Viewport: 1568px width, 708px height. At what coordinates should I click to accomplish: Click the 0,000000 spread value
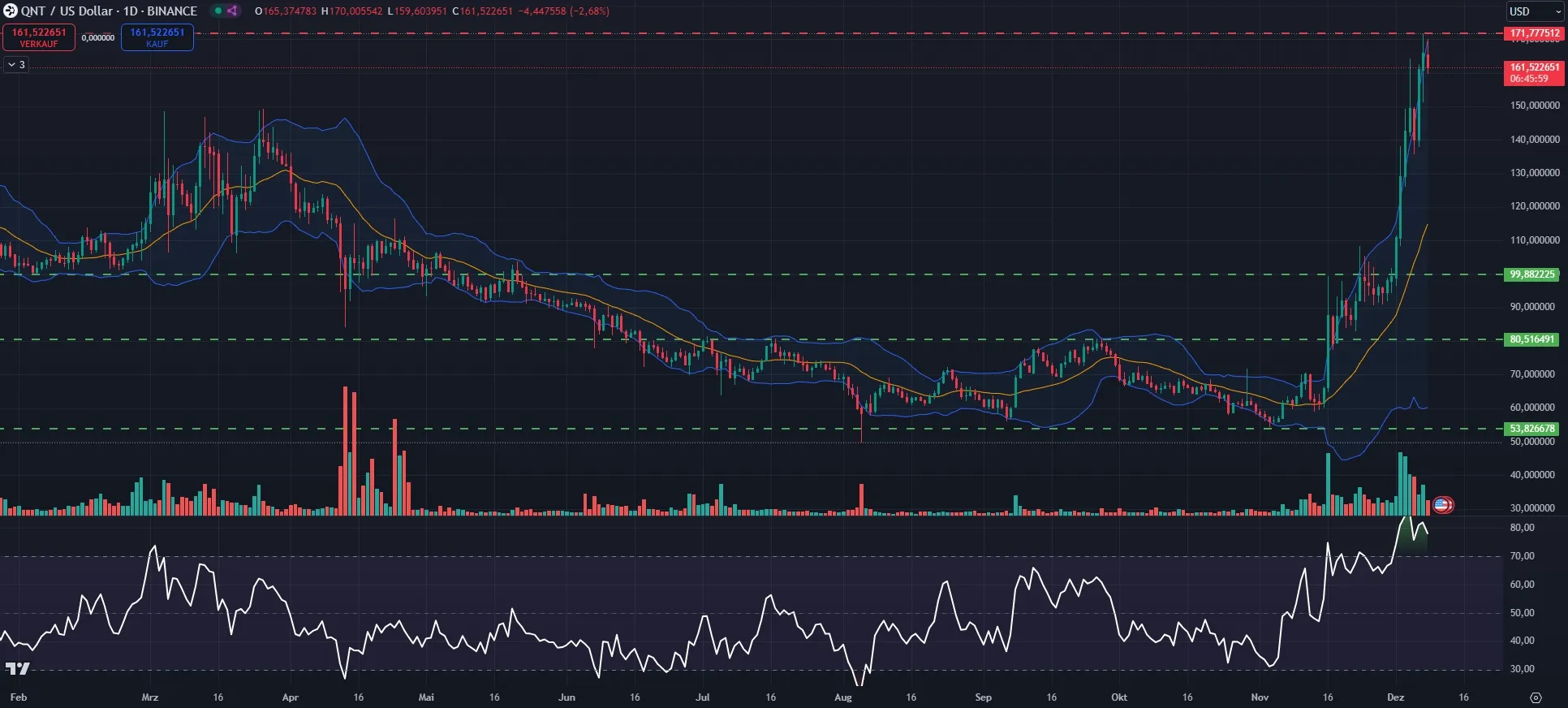(x=98, y=37)
